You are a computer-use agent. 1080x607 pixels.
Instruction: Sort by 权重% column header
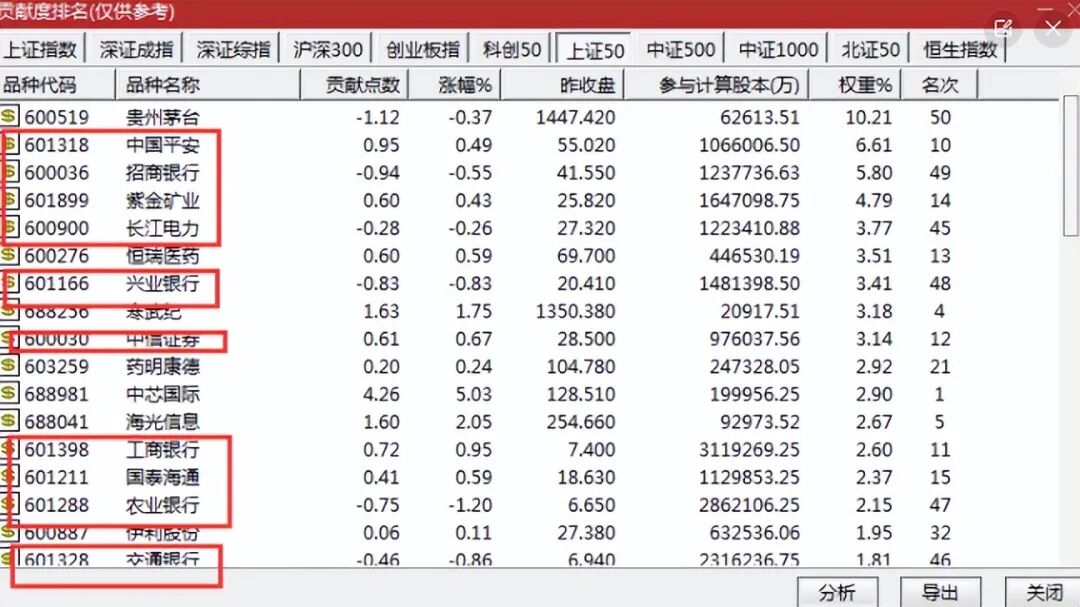point(855,85)
